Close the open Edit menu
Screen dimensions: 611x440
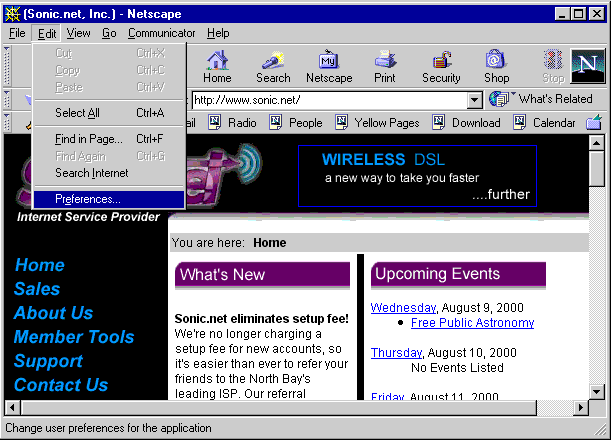(47, 34)
